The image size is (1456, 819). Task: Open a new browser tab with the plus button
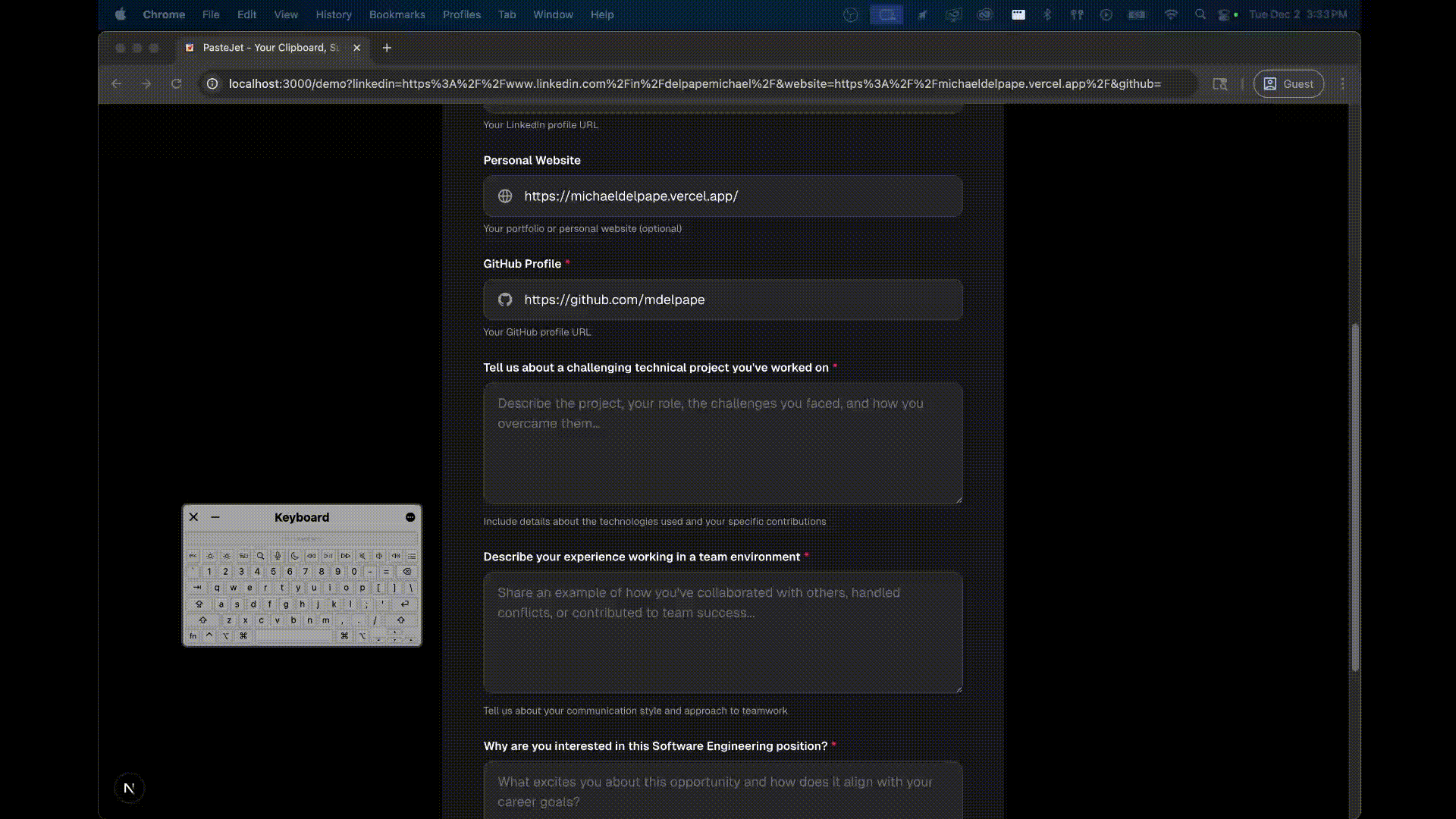[387, 48]
